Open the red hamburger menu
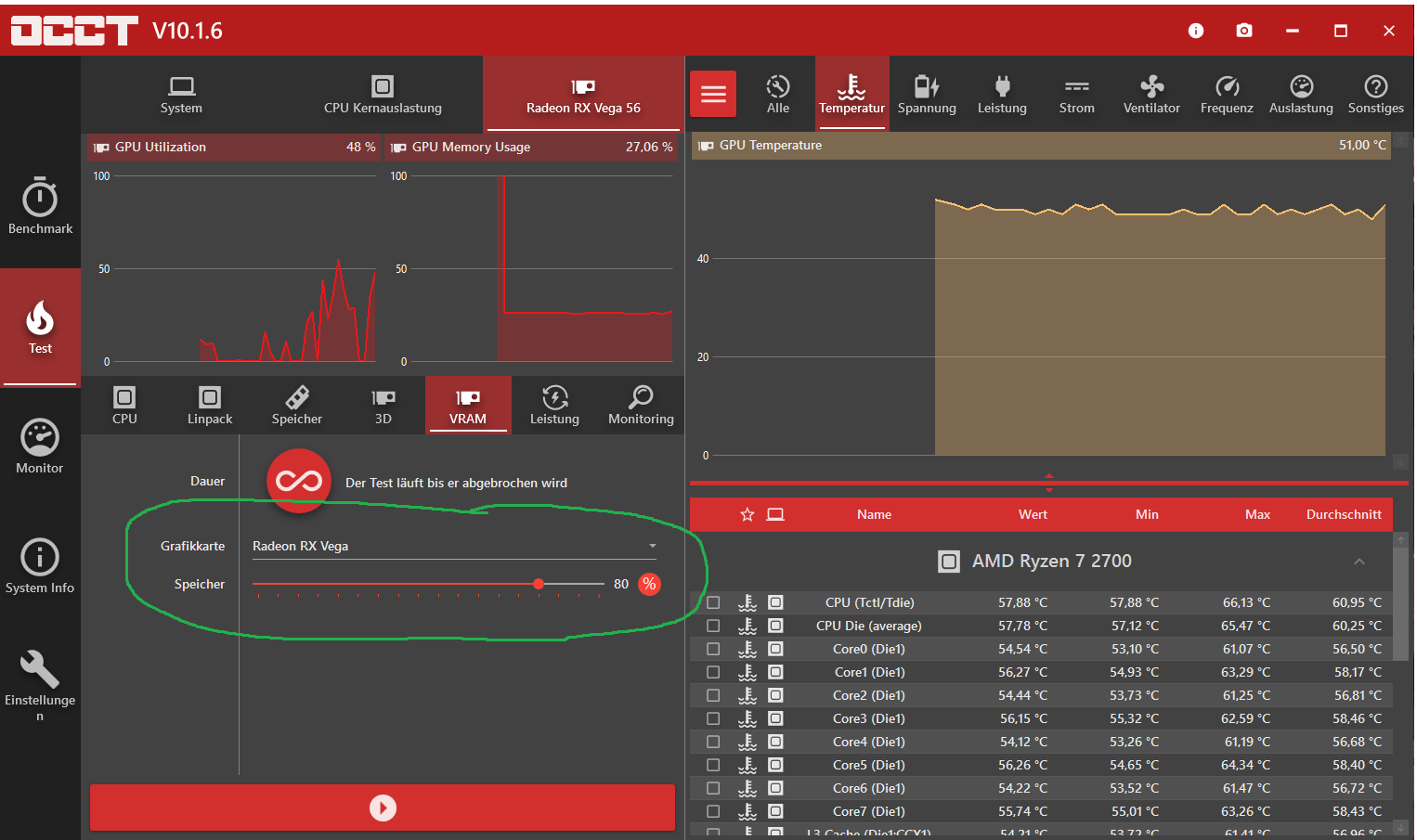 713,94
